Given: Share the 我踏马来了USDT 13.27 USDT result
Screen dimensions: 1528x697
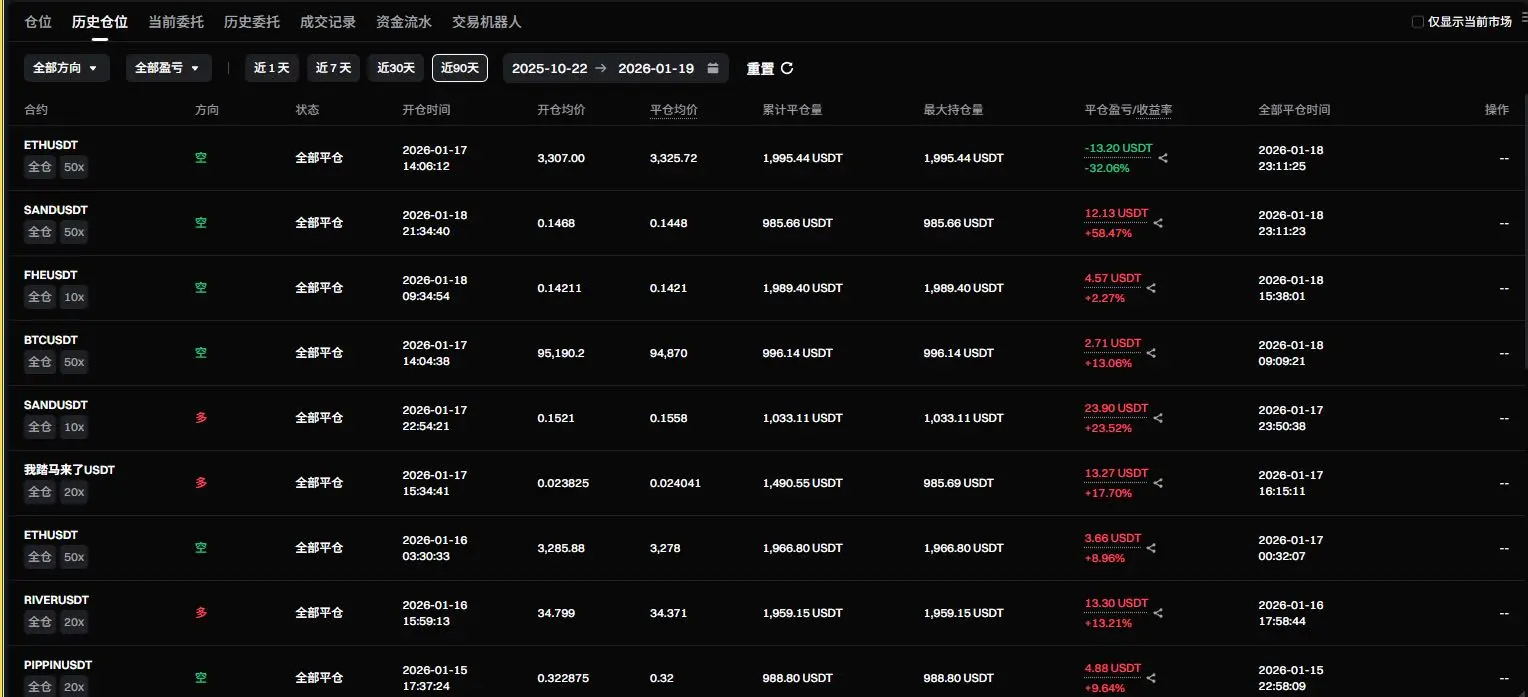Looking at the screenshot, I should point(1159,483).
